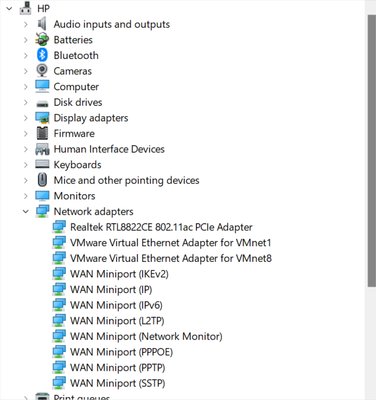Viewport: 376px width, 400px height.
Task: Click the WAN Miniport (IPv6) icon
Action: pos(59,305)
